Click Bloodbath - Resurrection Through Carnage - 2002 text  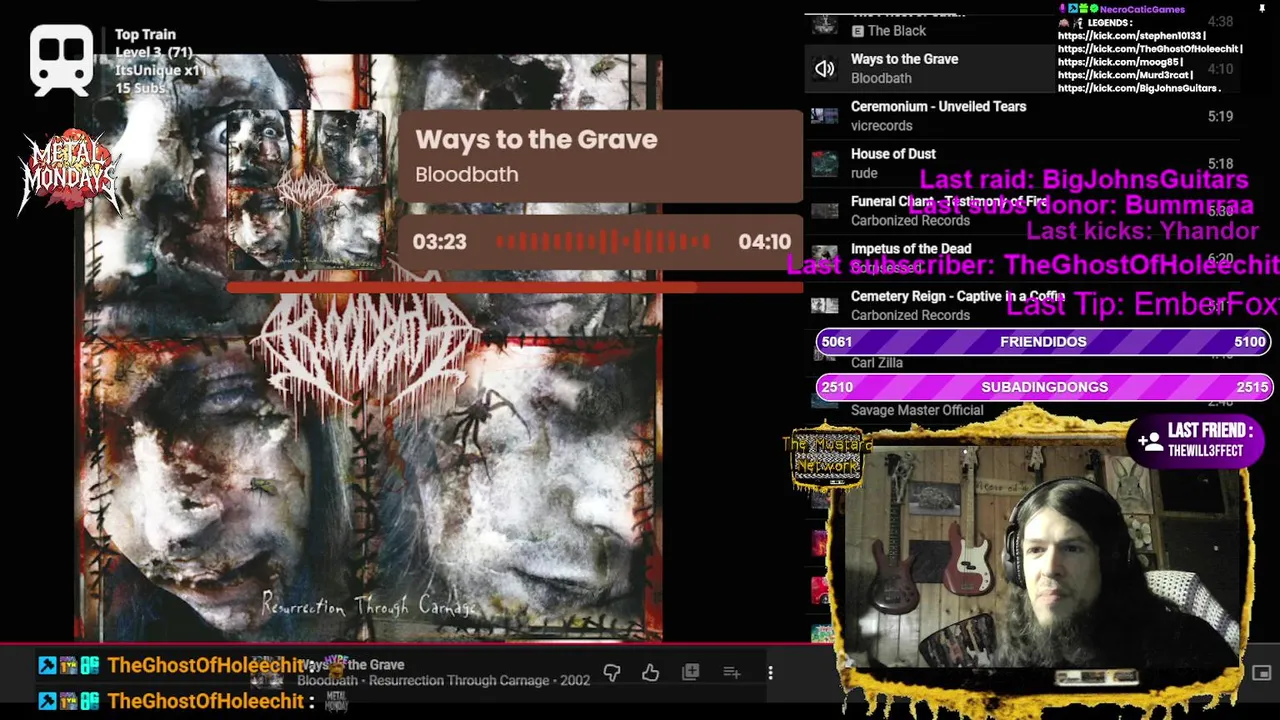(x=443, y=681)
